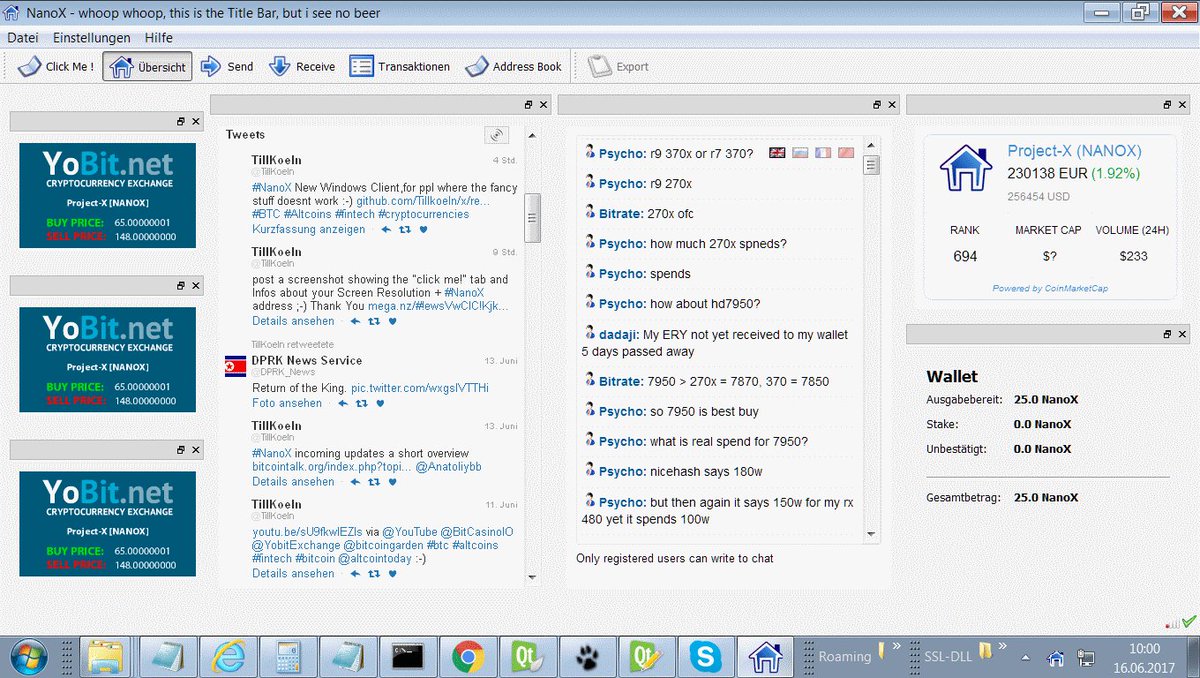Click the green checkmark sync status icon
1200x678 pixels.
coord(1189,621)
